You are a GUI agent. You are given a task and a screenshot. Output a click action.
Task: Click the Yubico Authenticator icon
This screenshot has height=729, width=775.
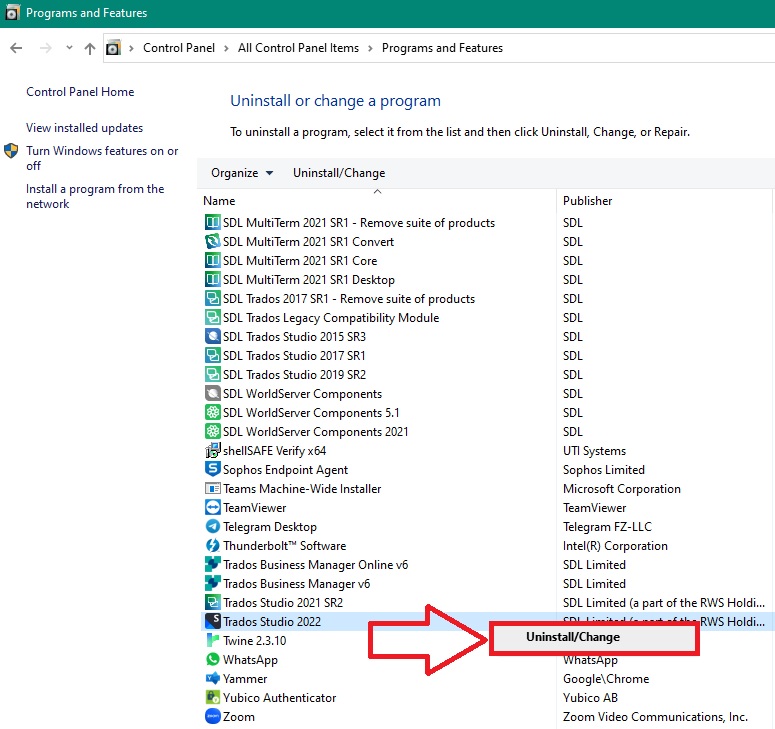(x=213, y=697)
